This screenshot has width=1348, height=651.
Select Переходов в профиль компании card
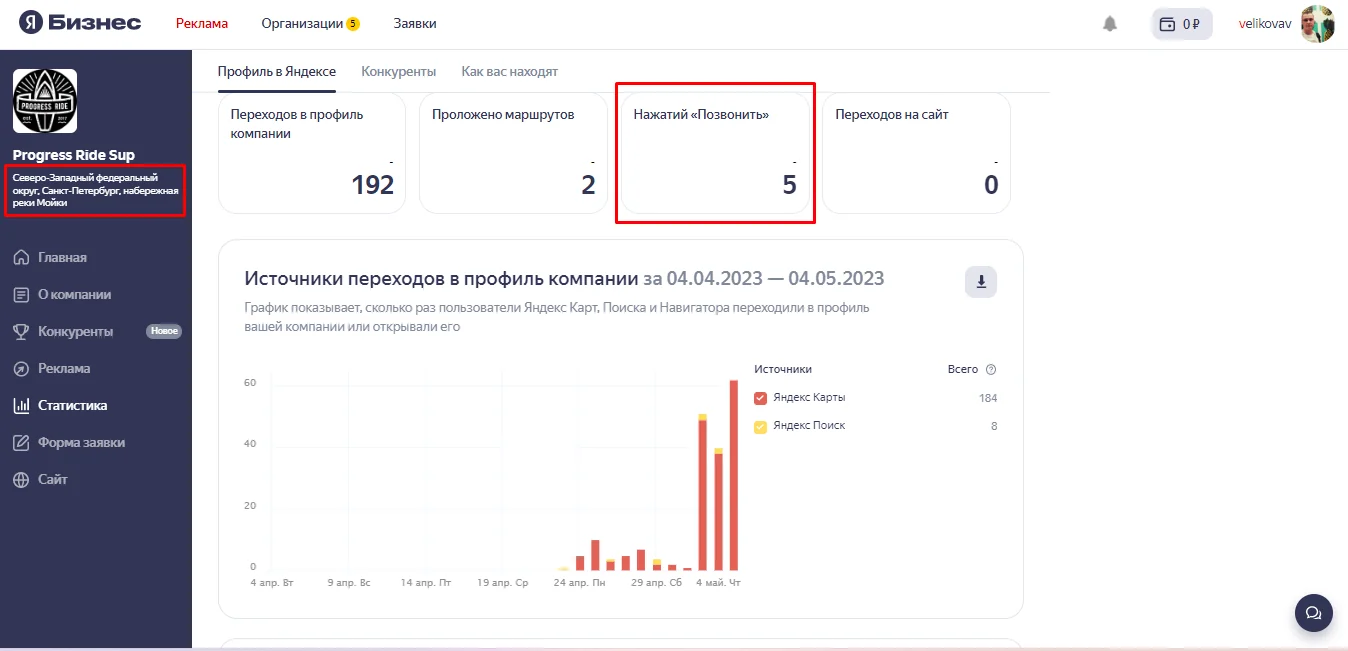pyautogui.click(x=312, y=153)
